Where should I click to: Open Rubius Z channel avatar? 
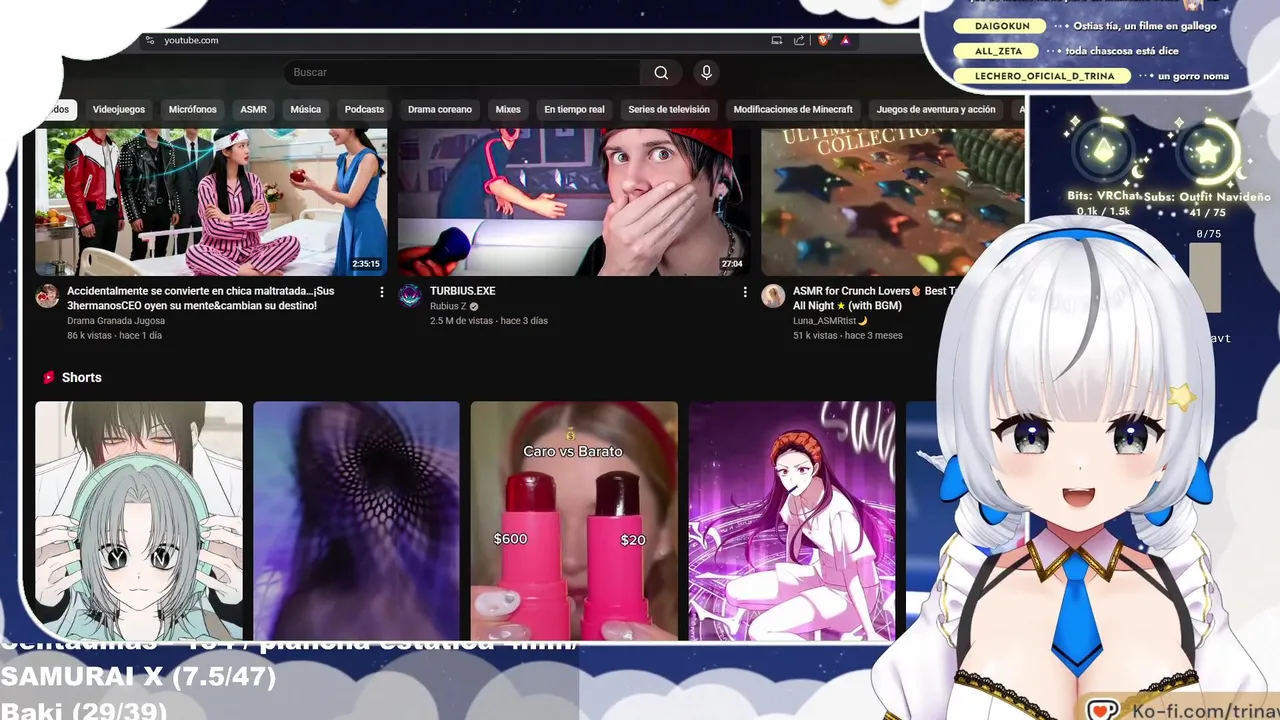click(410, 296)
